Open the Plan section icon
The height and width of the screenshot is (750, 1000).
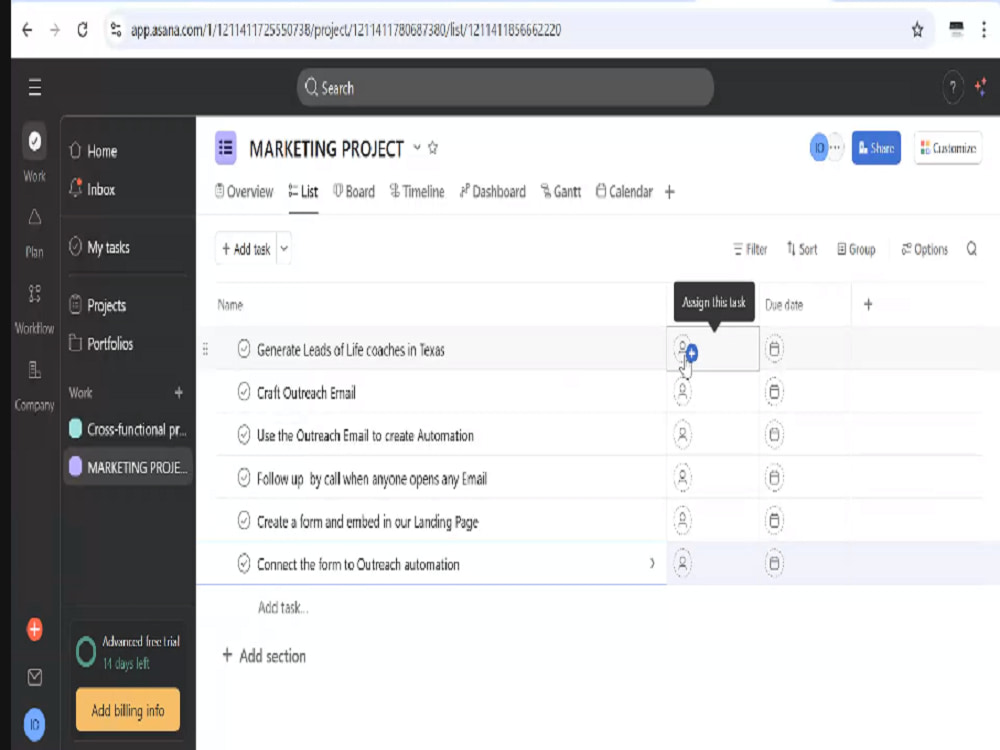coord(34,217)
